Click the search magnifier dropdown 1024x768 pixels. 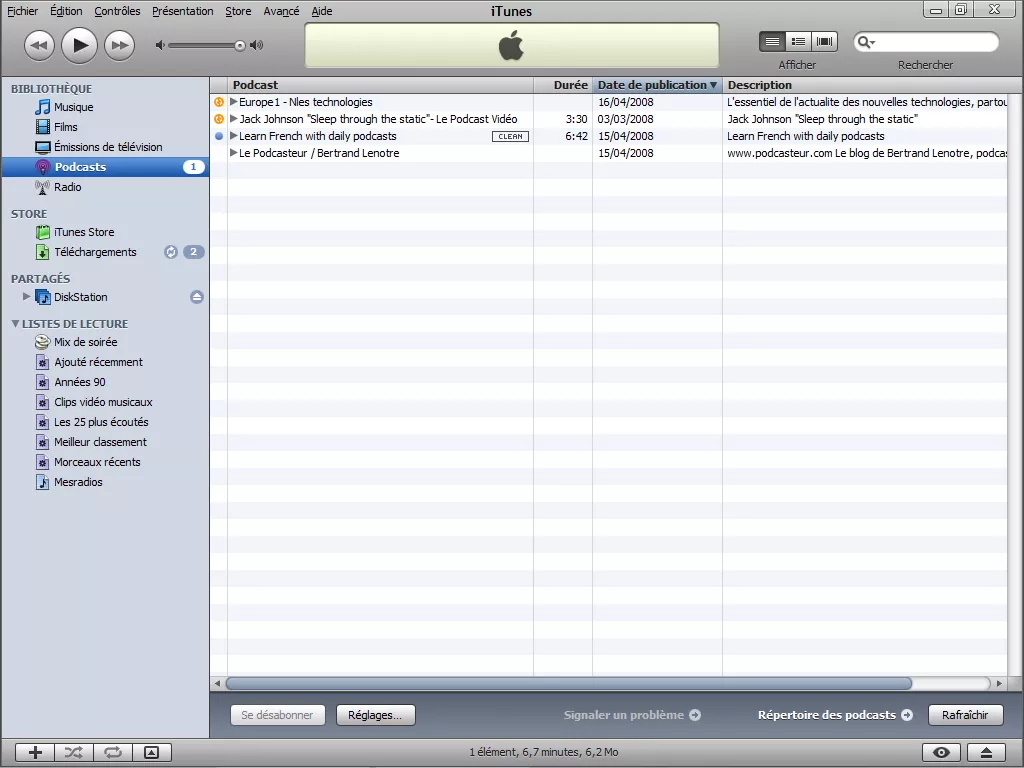pyautogui.click(x=866, y=42)
